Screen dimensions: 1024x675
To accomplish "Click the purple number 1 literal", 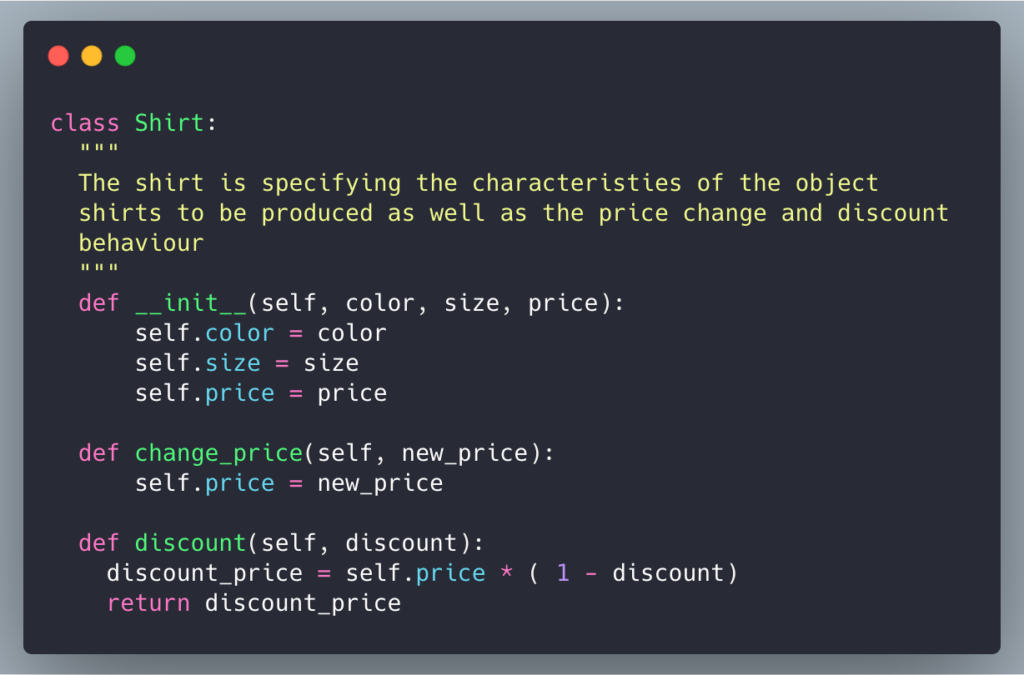I will 563,573.
